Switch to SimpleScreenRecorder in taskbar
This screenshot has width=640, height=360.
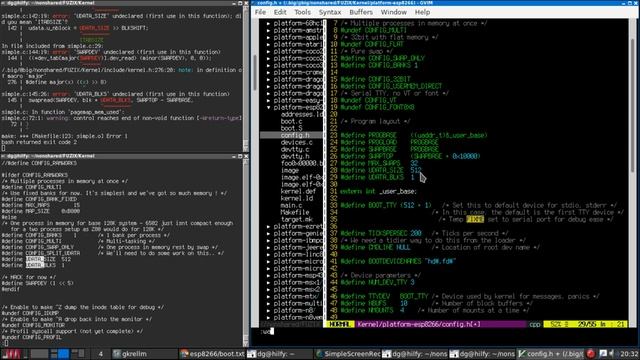(348, 354)
